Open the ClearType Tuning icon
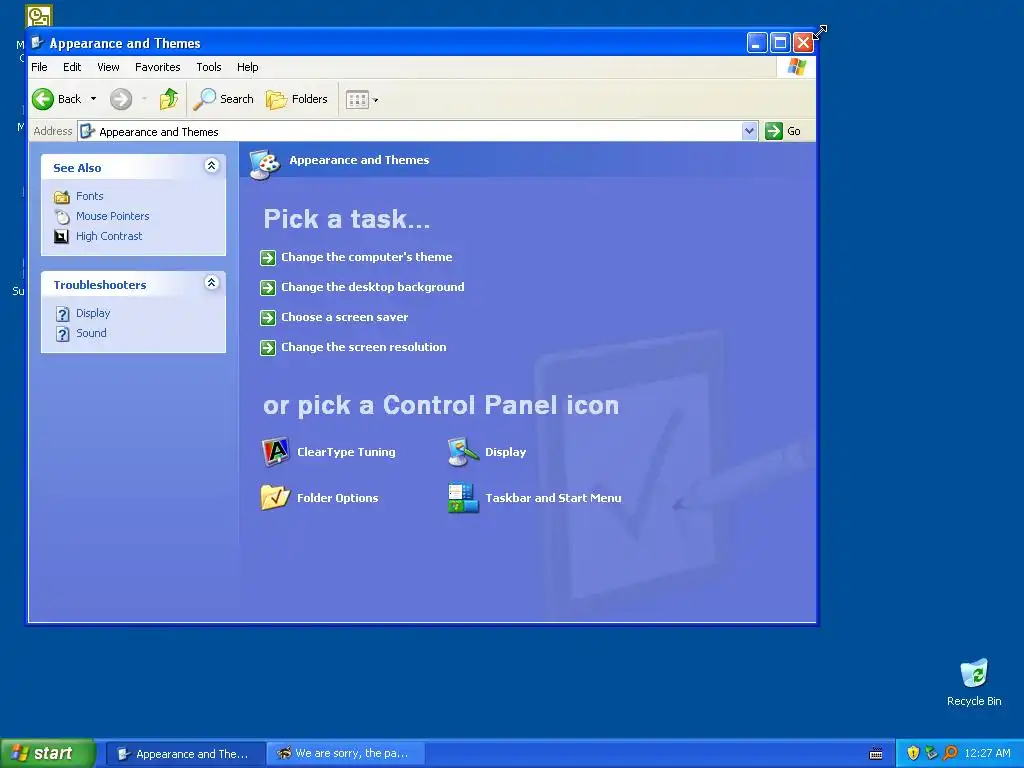The height and width of the screenshot is (768, 1024). coord(276,452)
